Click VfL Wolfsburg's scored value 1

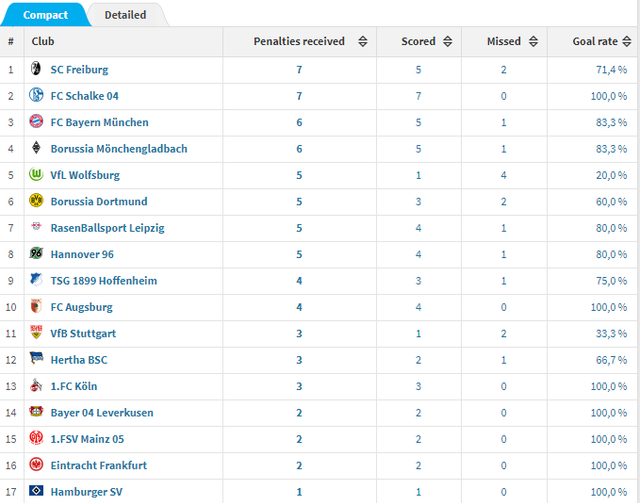click(418, 175)
